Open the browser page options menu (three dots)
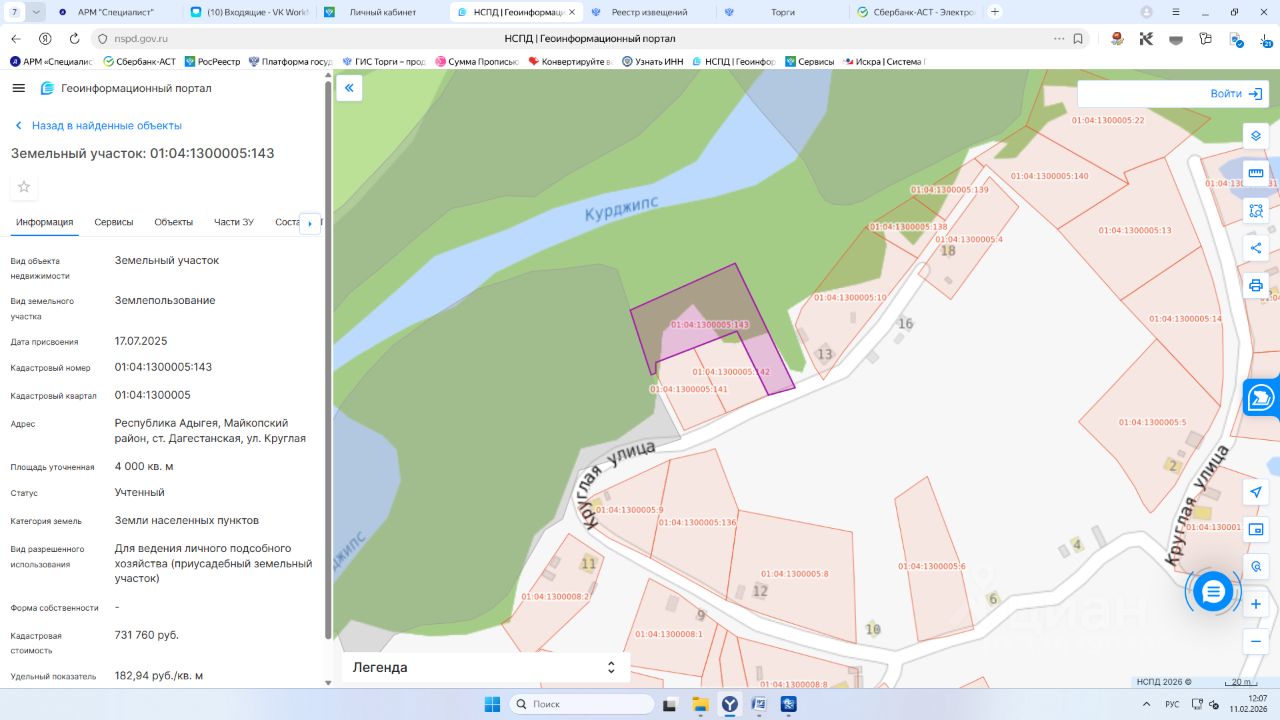Image resolution: width=1280 pixels, height=720 pixels. click(x=1059, y=38)
